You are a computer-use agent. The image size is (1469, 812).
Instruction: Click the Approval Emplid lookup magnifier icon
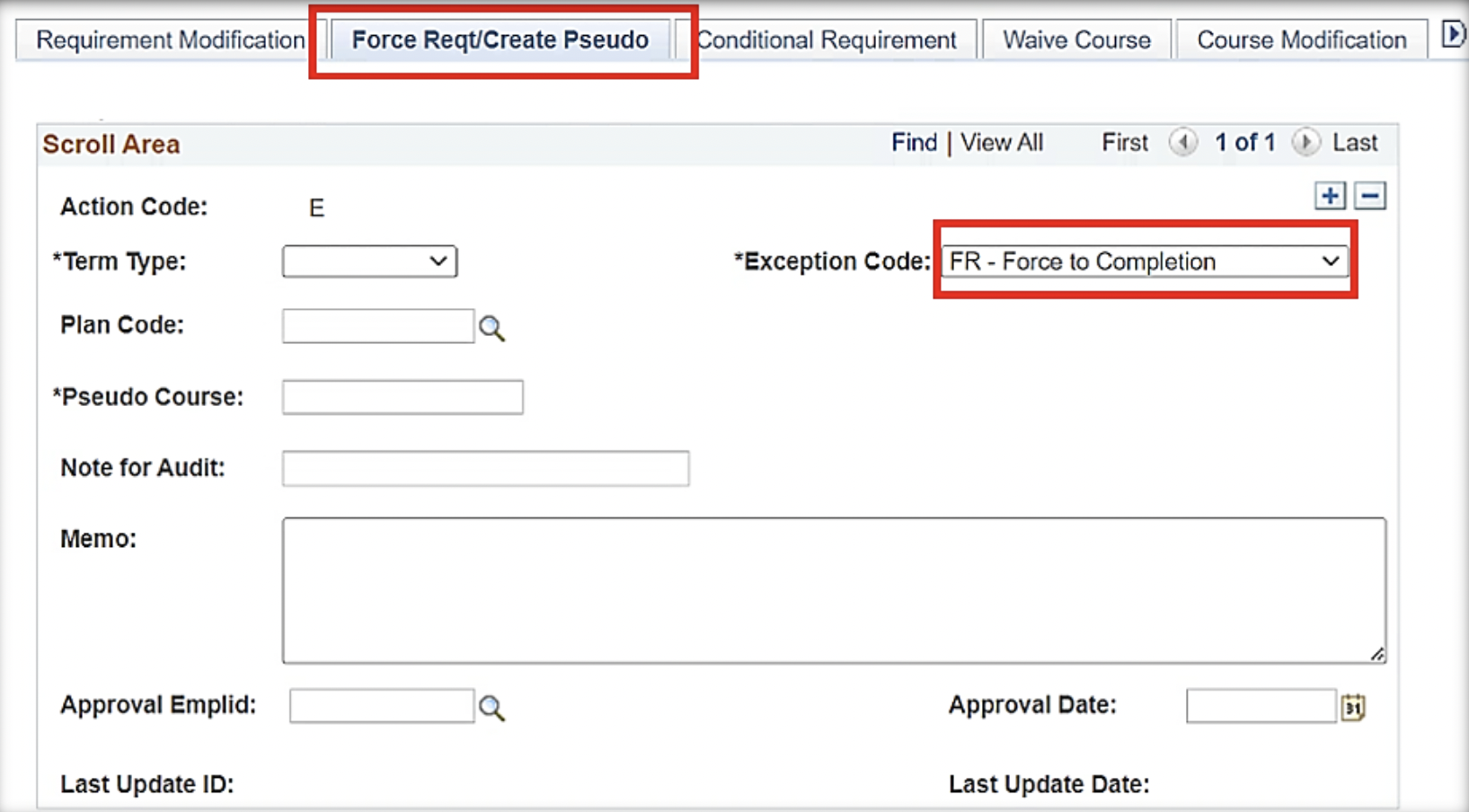click(x=491, y=708)
